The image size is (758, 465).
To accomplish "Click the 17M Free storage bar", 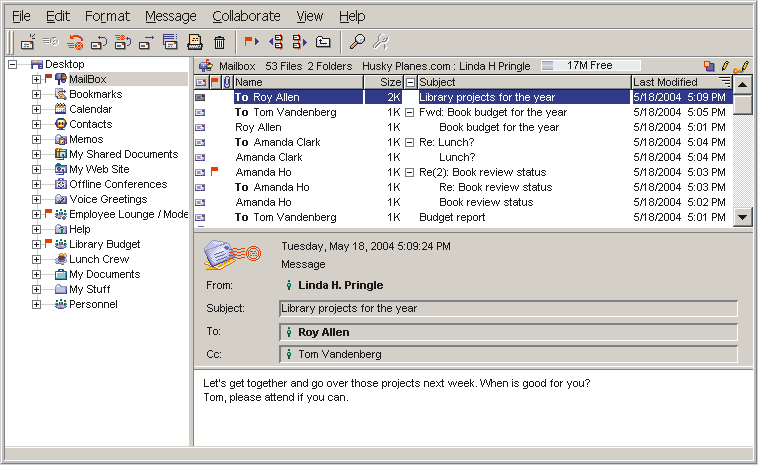I will tap(591, 65).
